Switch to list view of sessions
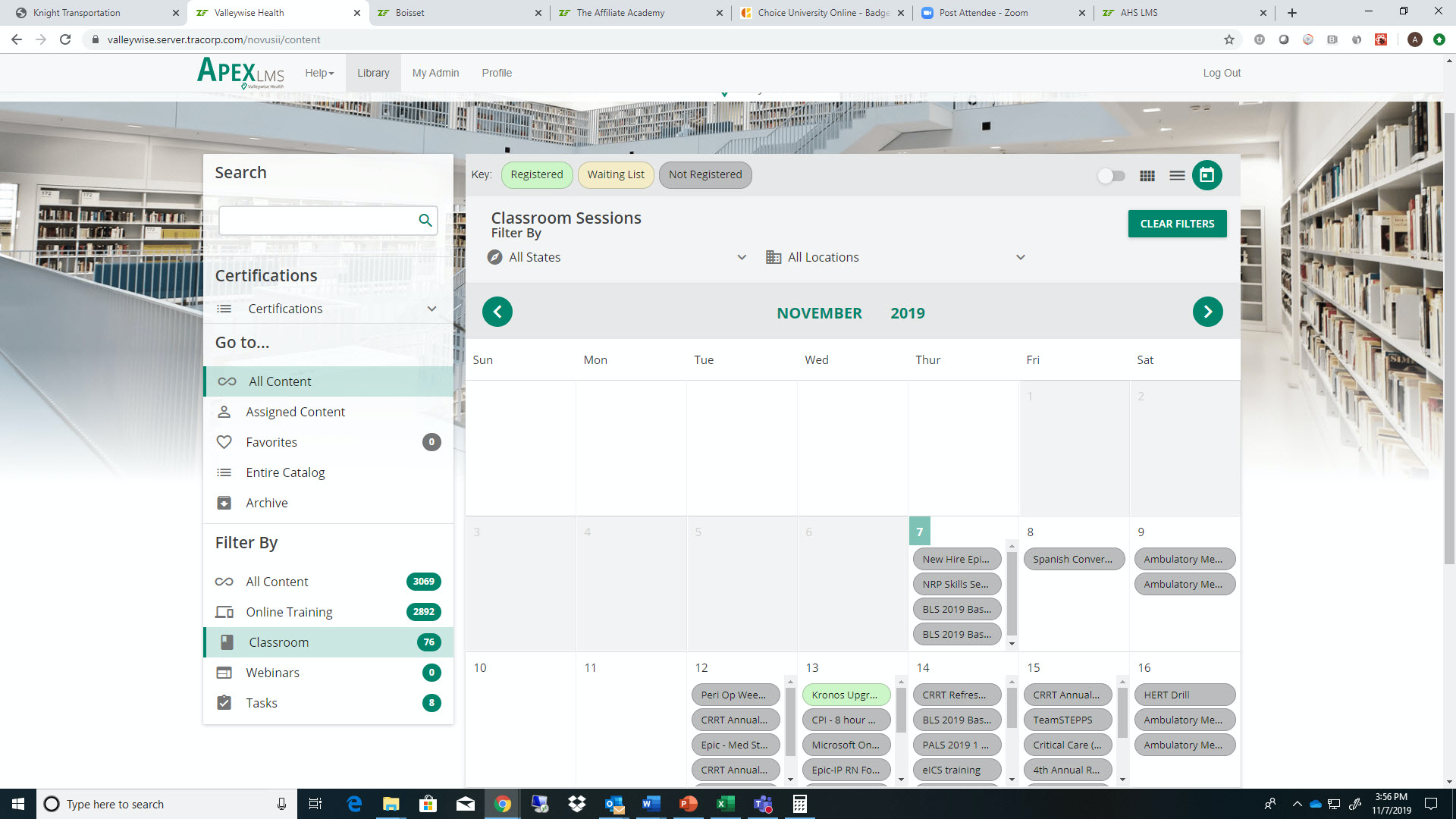Screen dimensions: 1456x819 click(x=1177, y=175)
